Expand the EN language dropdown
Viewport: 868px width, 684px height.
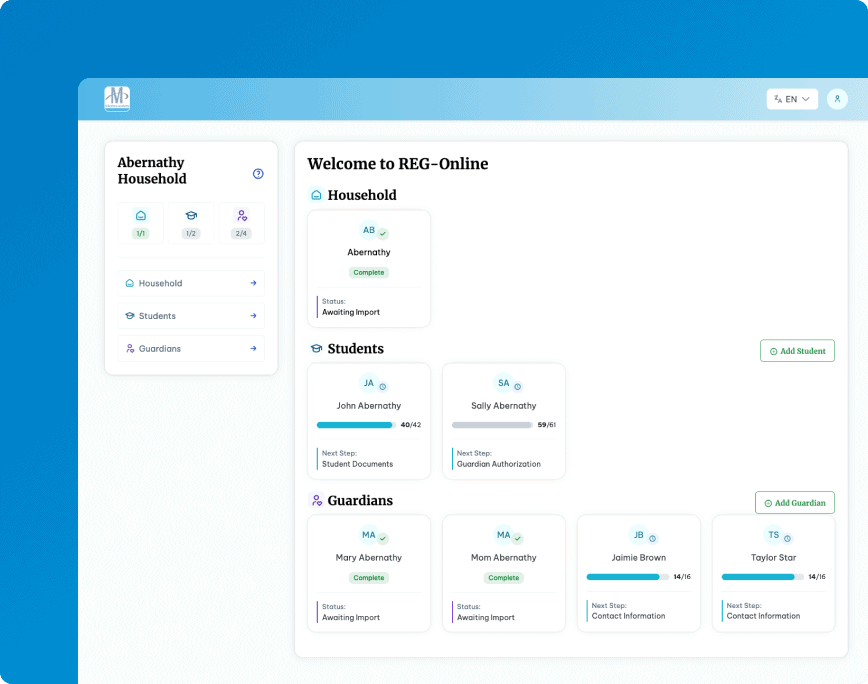(792, 98)
